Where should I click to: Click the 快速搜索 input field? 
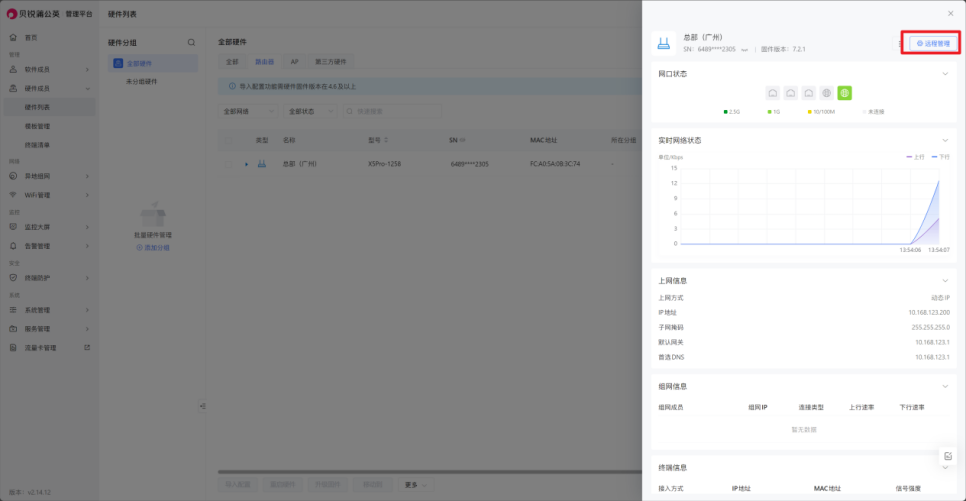390,111
